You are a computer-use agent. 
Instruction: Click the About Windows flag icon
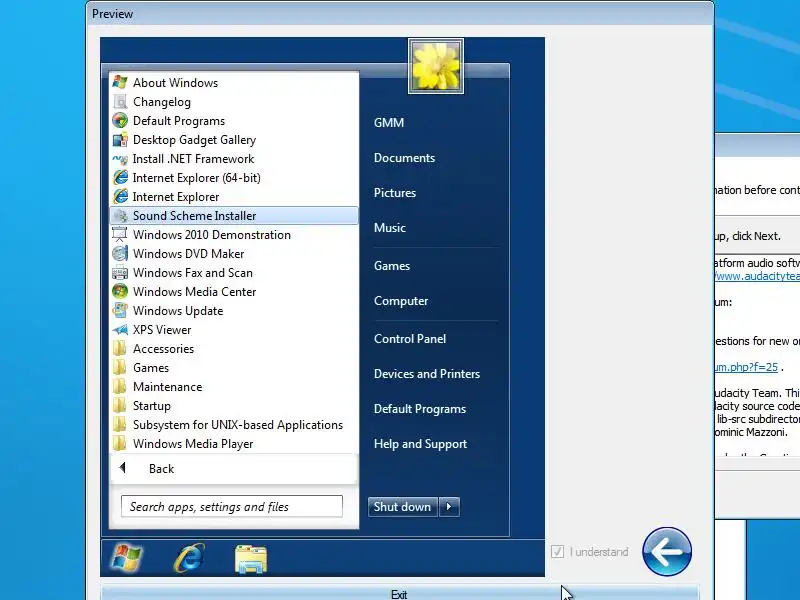pyautogui.click(x=120, y=82)
